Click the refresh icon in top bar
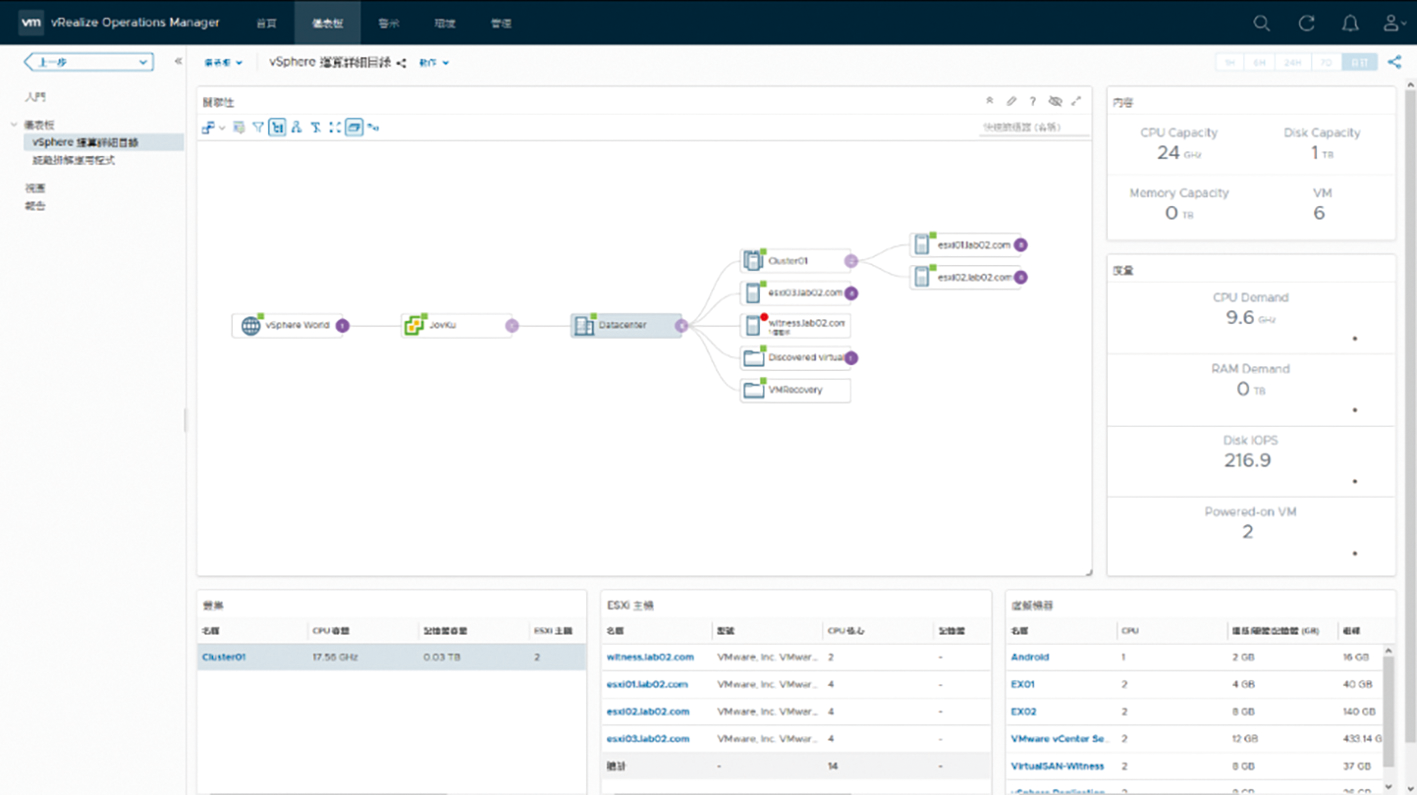The image size is (1417, 795). coord(1306,23)
